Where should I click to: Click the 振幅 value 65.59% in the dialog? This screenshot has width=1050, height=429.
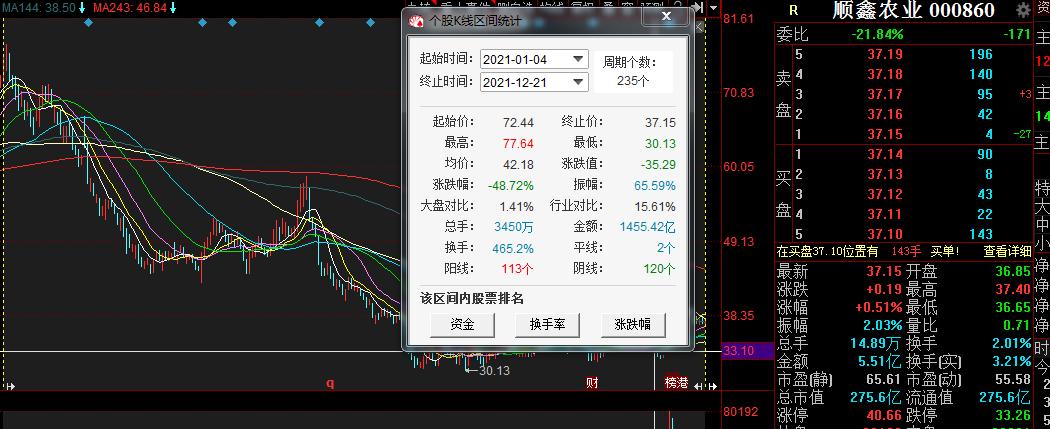click(x=655, y=185)
